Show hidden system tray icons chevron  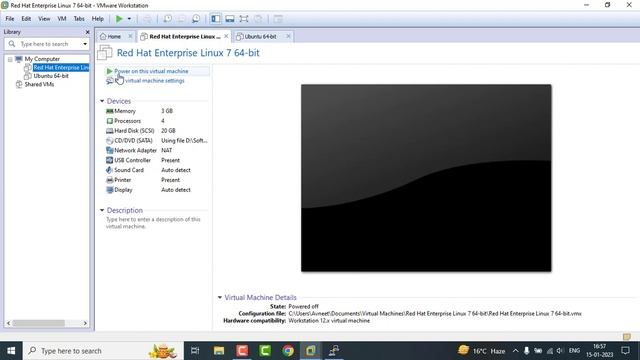tap(515, 351)
